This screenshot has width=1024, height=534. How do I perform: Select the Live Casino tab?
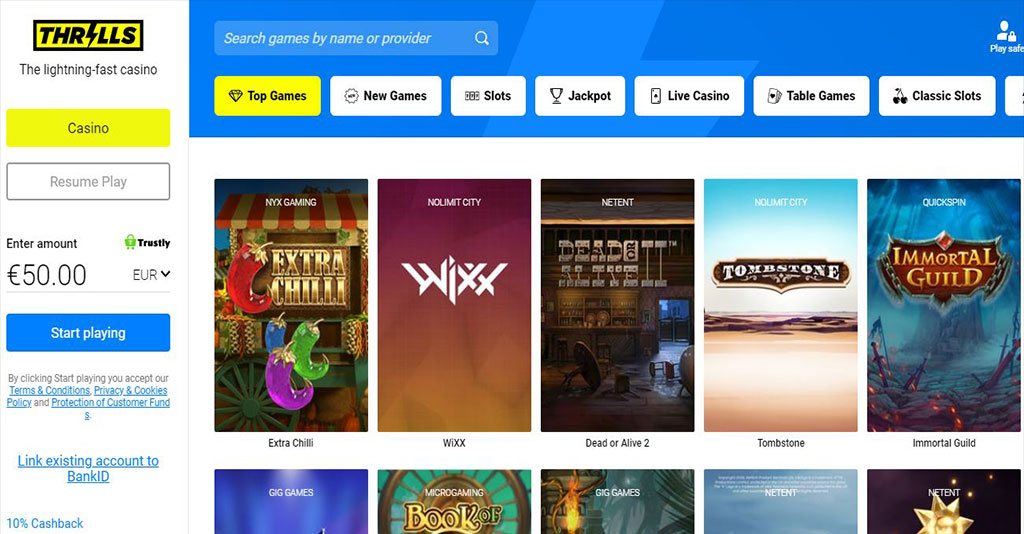[689, 96]
